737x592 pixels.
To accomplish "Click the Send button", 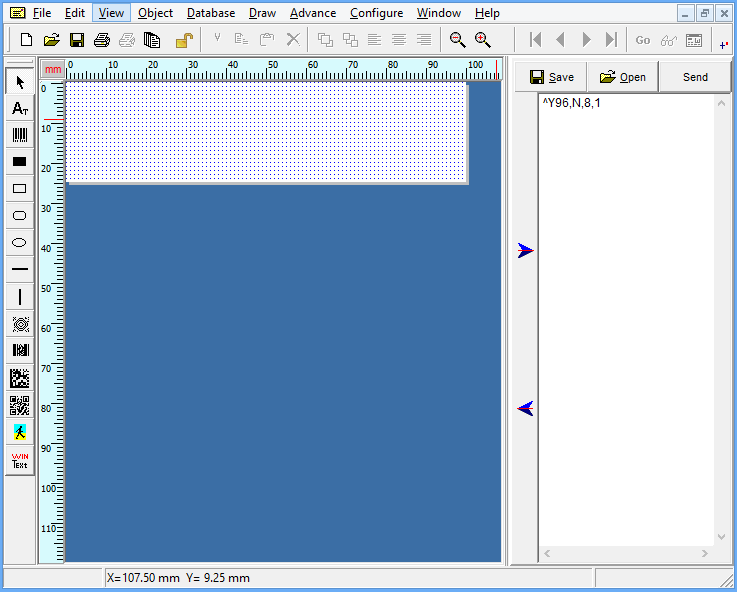I will 695,77.
